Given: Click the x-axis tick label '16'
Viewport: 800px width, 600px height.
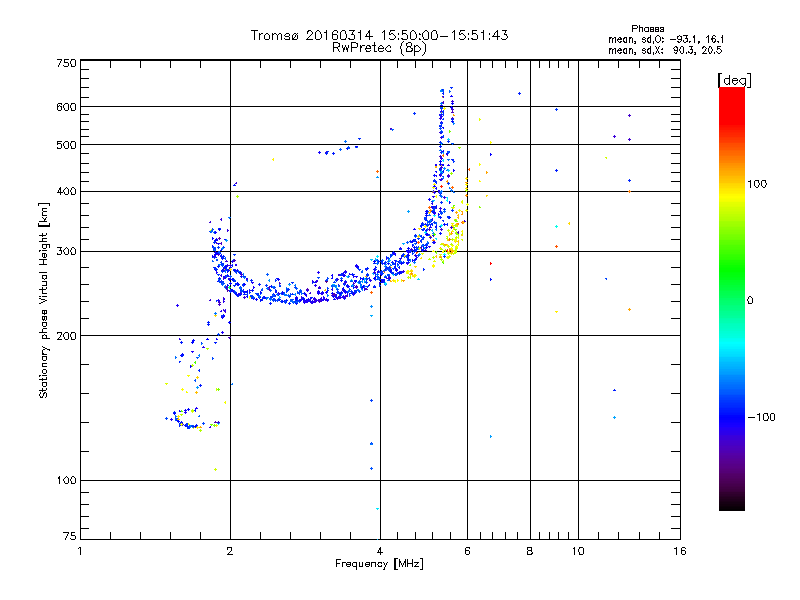Looking at the screenshot, I should [x=680, y=551].
